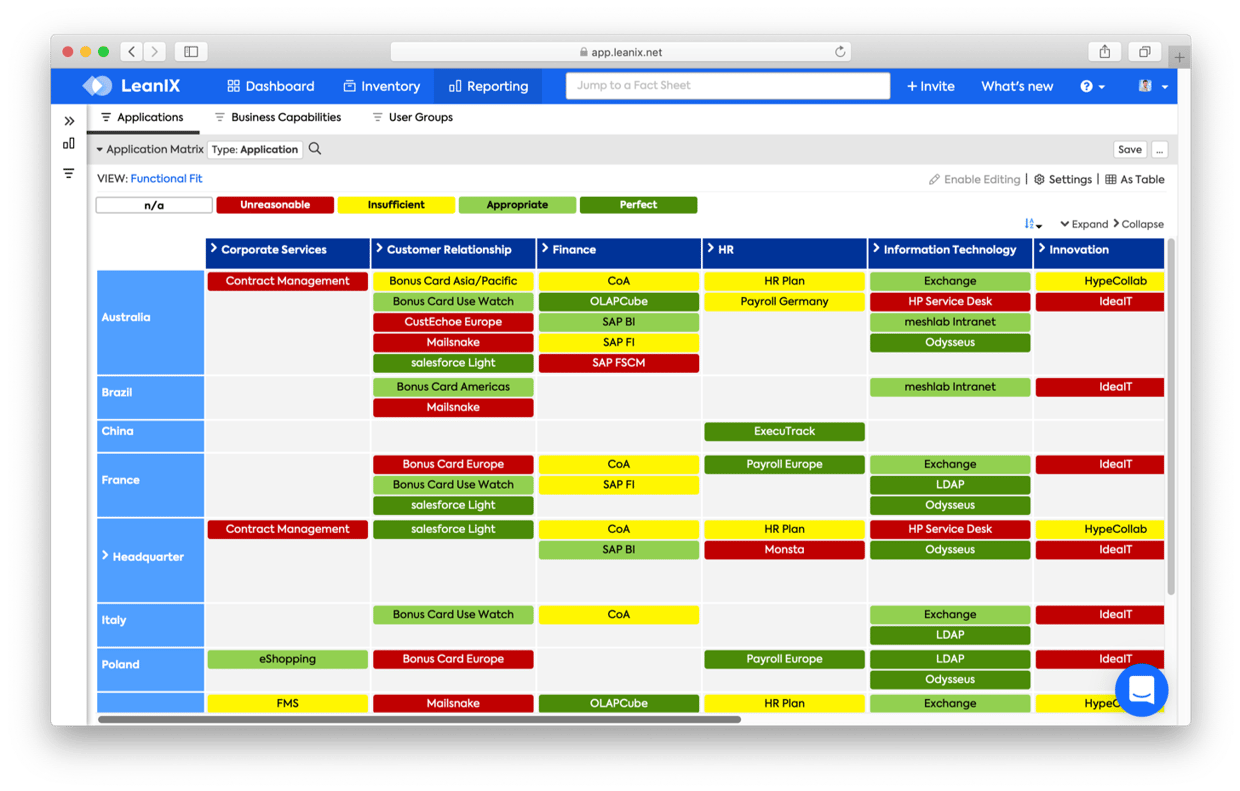The height and width of the screenshot is (791, 1240).
Task: Select the red Unreasonable legend swatch
Action: click(274, 205)
